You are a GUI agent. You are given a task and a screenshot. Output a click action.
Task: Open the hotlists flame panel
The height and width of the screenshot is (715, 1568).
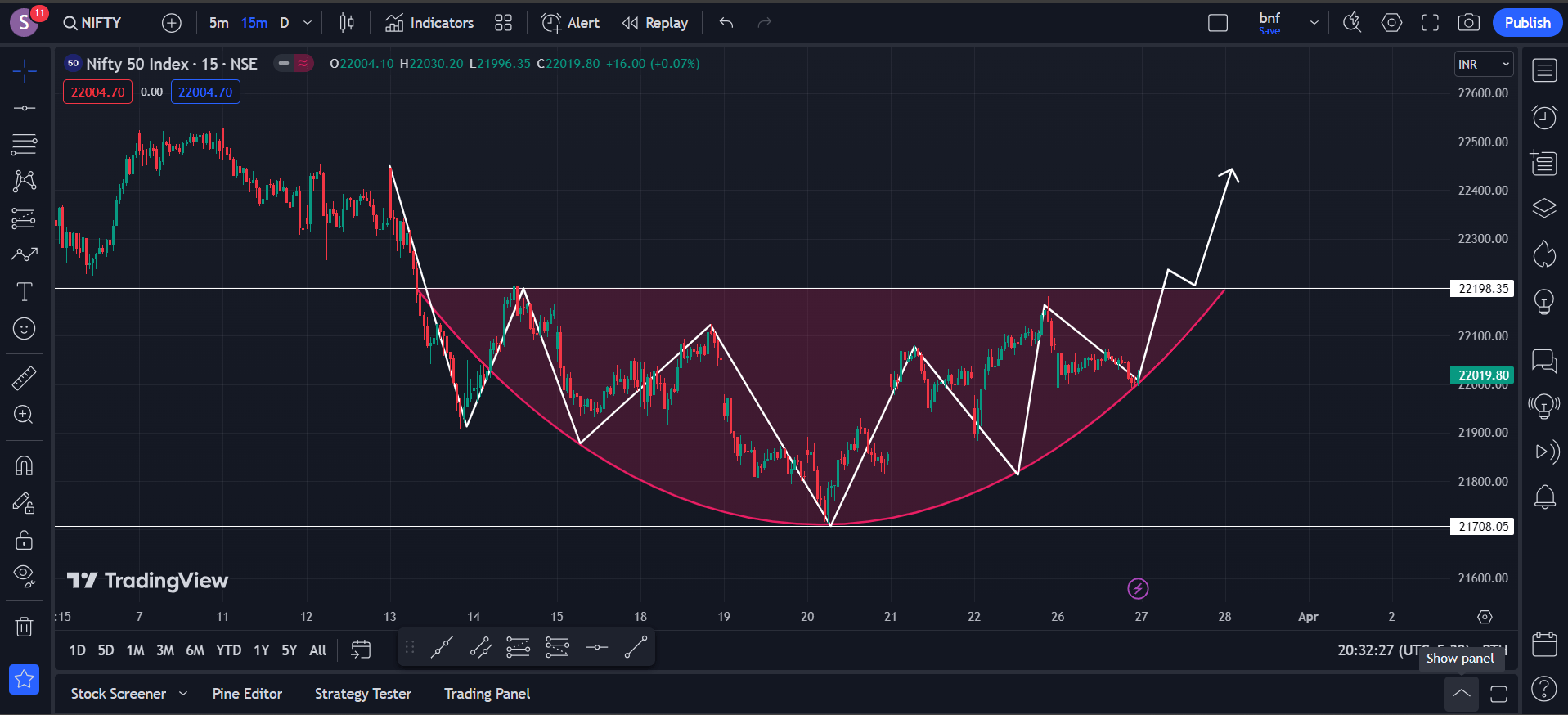click(1544, 254)
